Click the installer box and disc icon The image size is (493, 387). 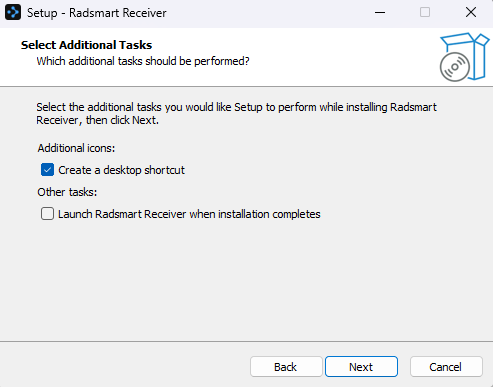[464, 57]
